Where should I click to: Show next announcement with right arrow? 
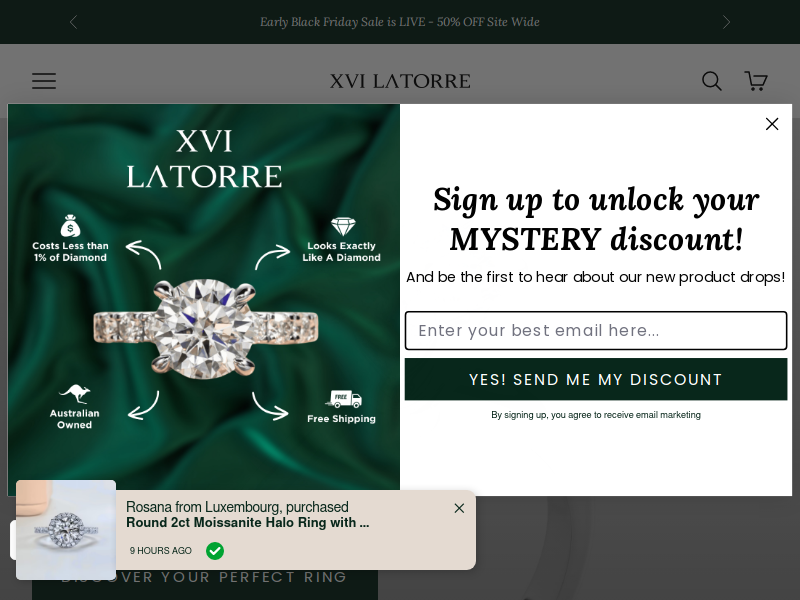click(x=726, y=22)
